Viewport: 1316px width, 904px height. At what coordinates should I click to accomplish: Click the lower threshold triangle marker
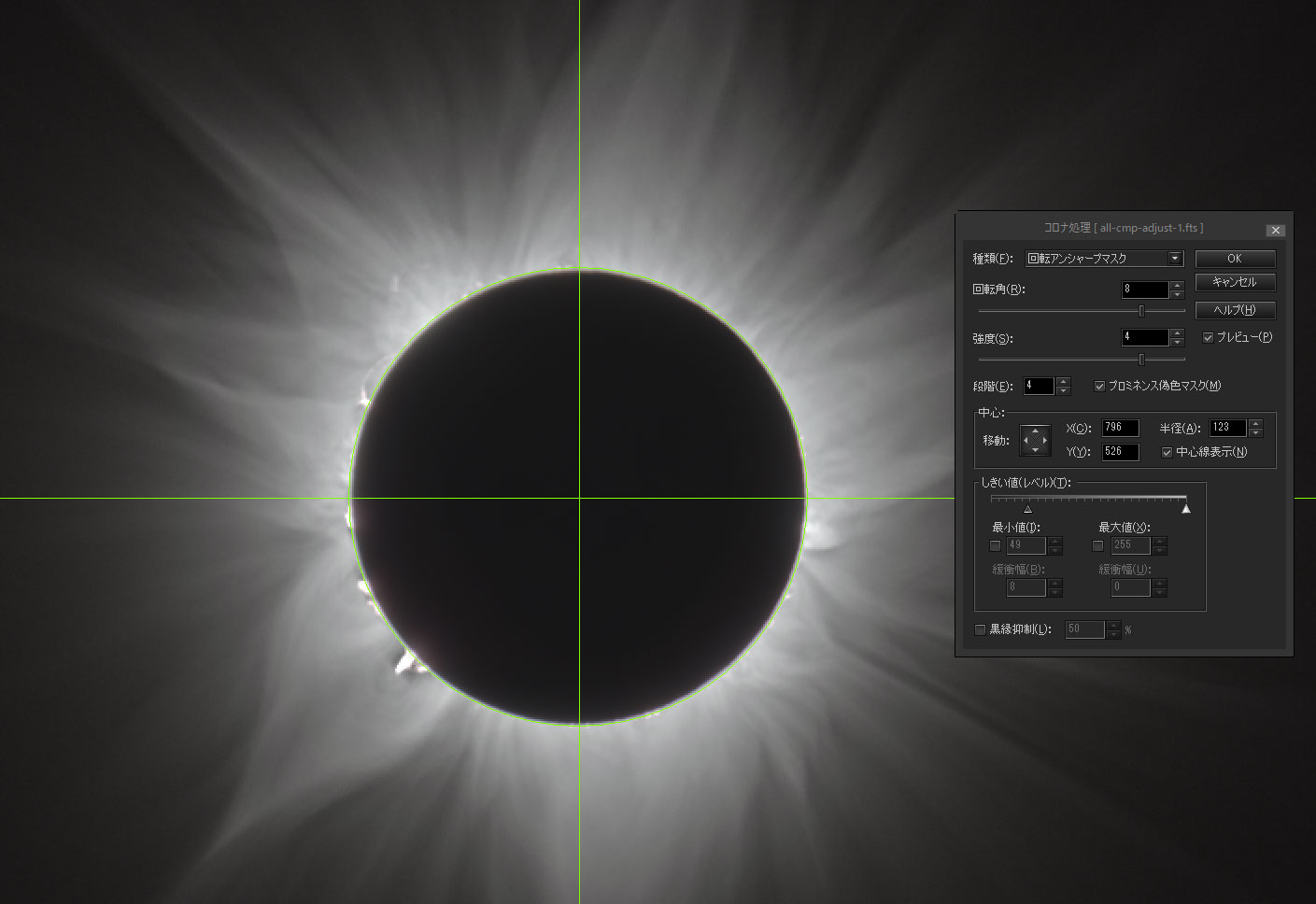tap(1028, 509)
